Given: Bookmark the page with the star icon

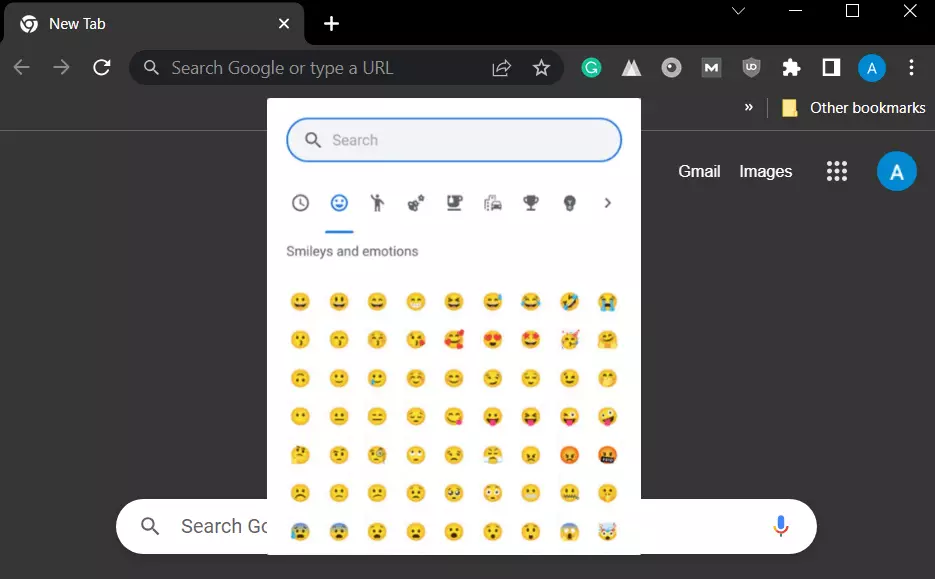Looking at the screenshot, I should (x=541, y=67).
